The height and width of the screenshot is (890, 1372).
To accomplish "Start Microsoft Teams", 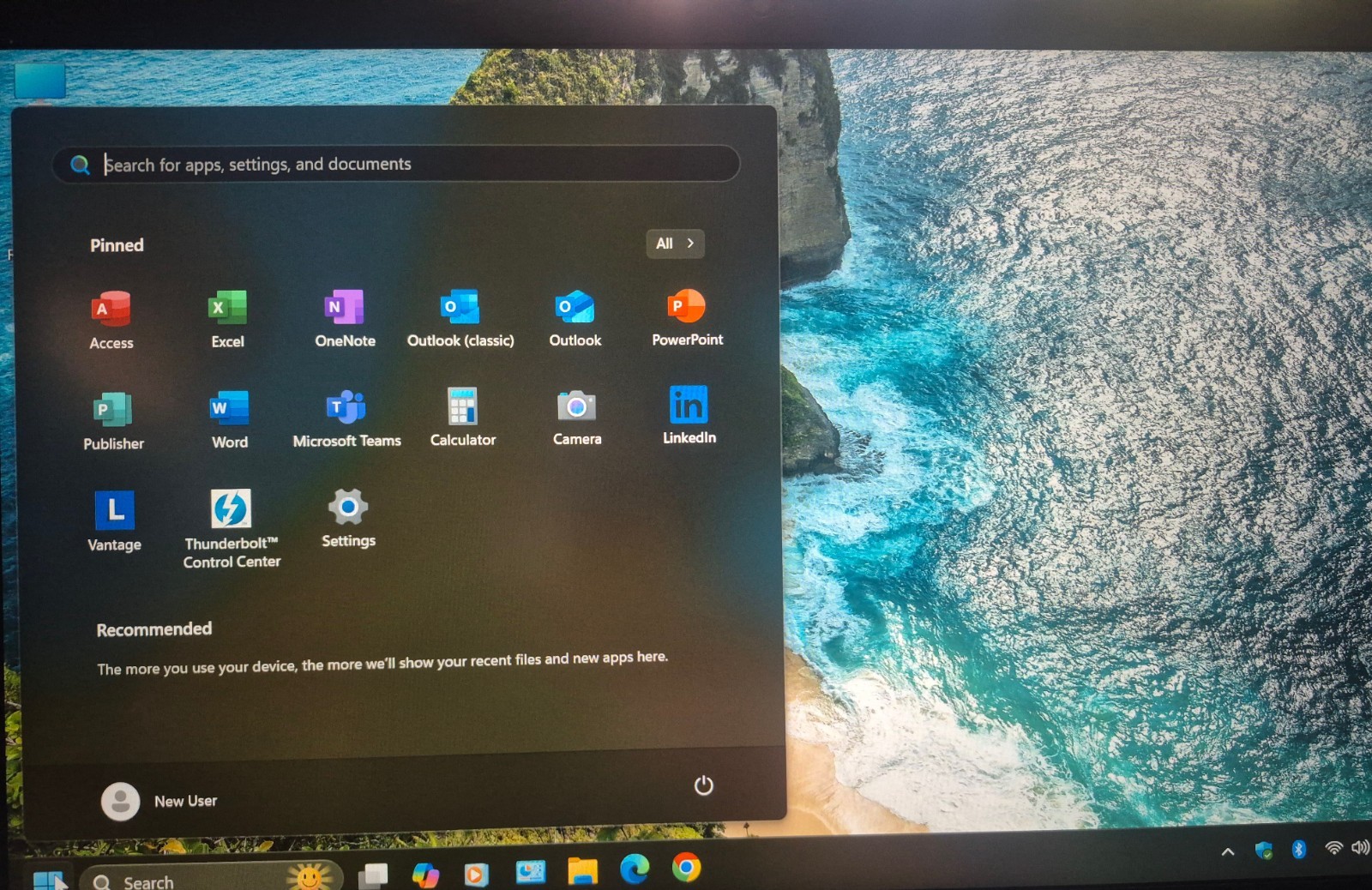I will (346, 418).
